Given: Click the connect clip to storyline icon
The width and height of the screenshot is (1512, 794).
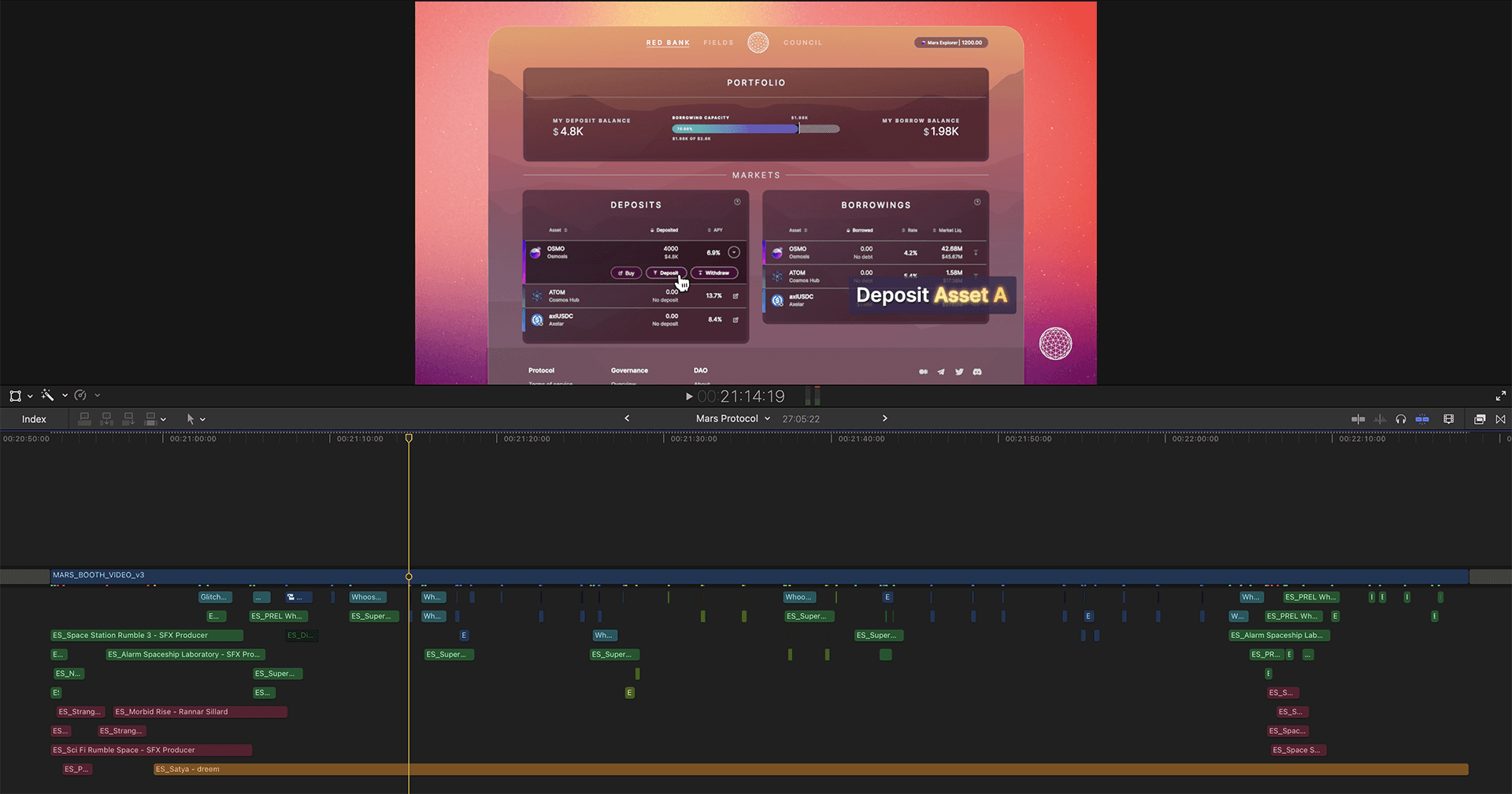Looking at the screenshot, I should [x=85, y=419].
